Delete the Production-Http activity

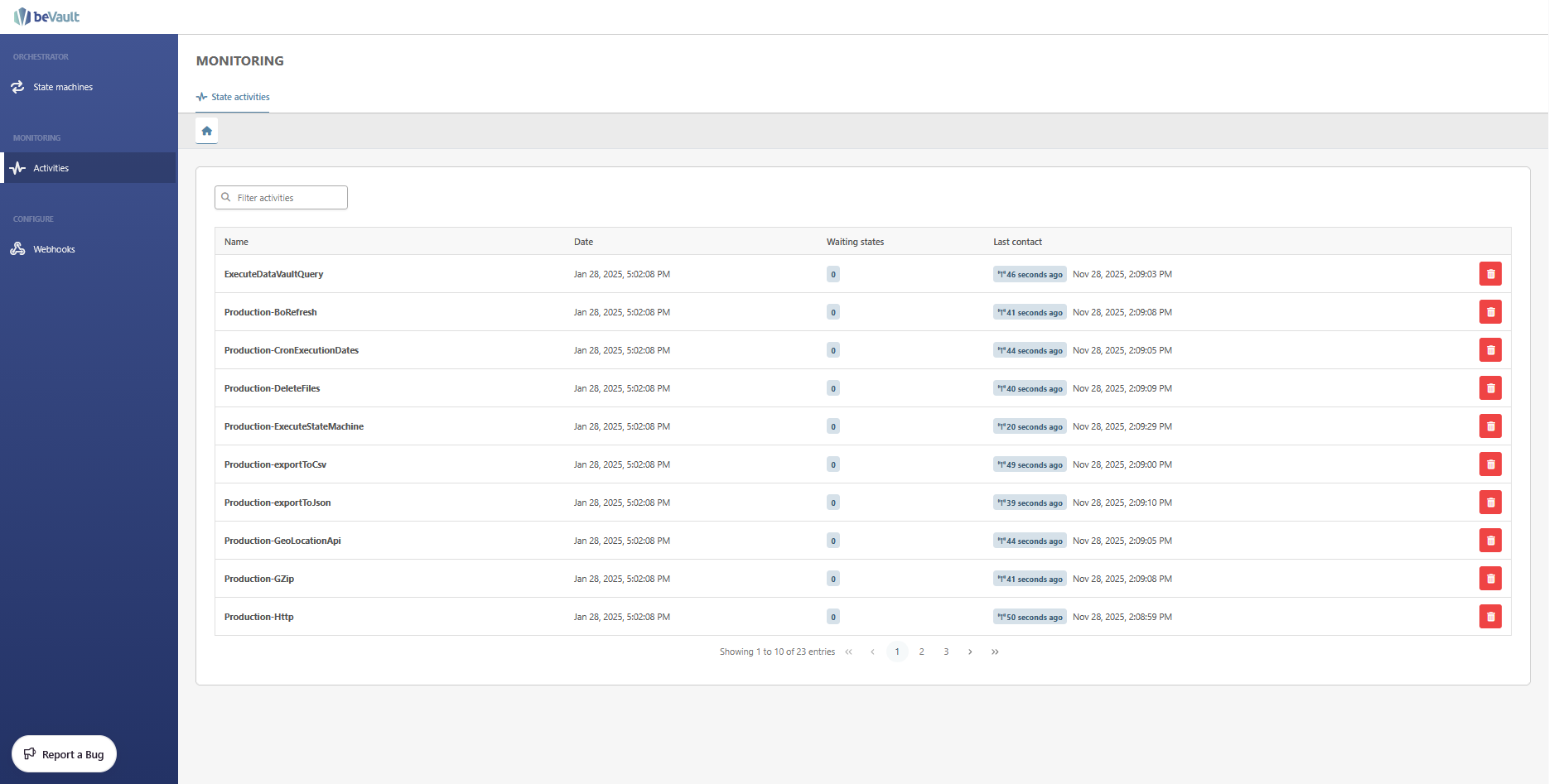click(1490, 617)
